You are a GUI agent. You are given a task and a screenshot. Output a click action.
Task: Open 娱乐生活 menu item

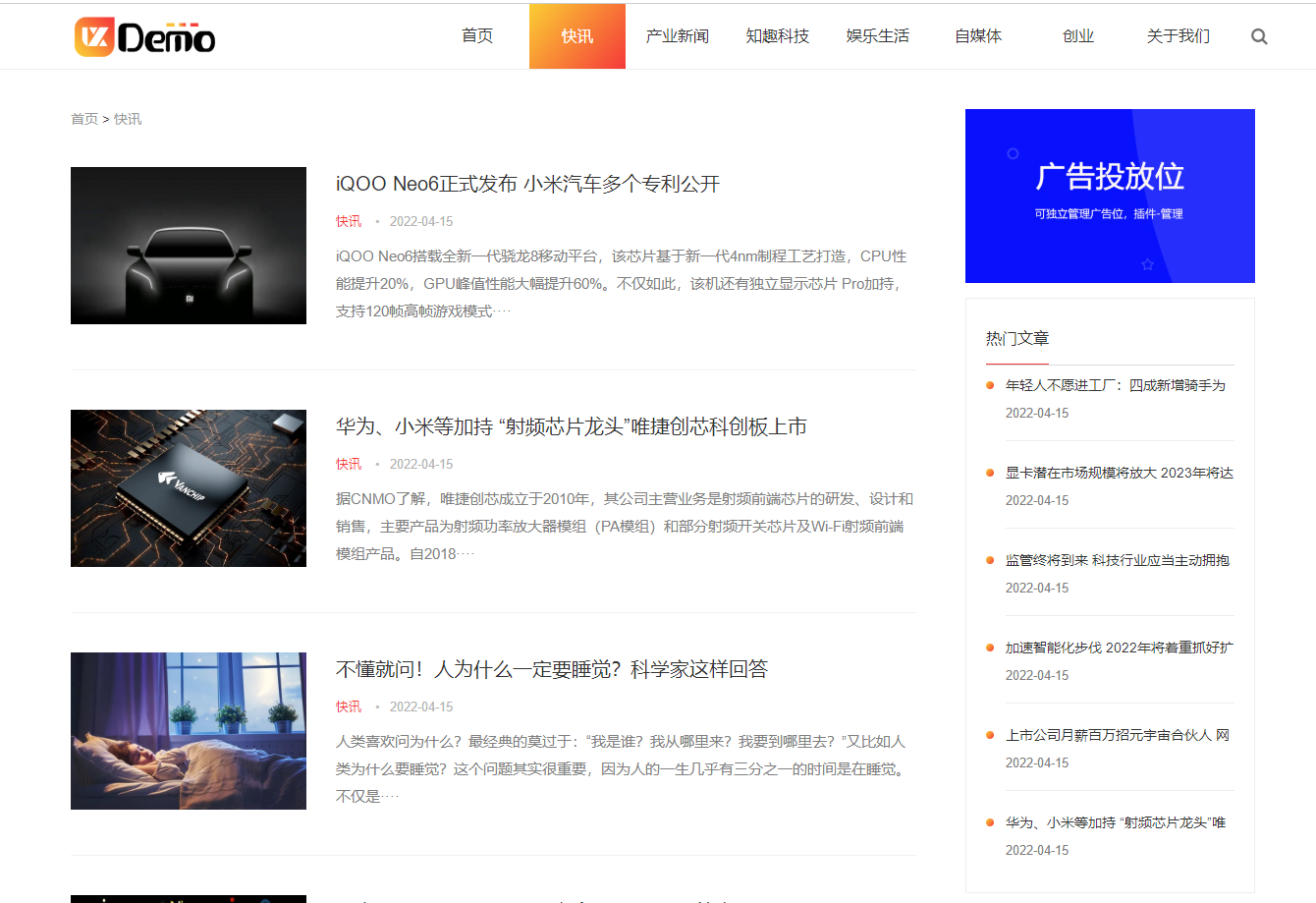tap(878, 36)
